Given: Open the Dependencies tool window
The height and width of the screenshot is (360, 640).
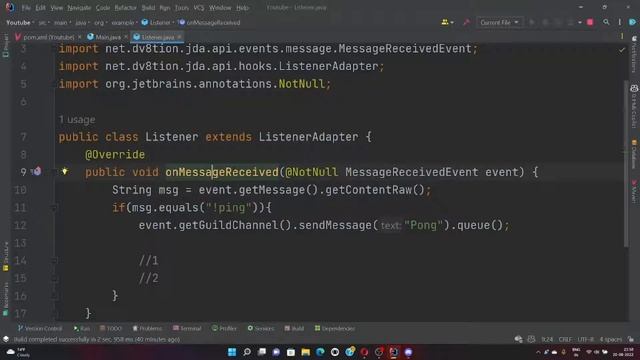Looking at the screenshot, I should click(x=335, y=329).
